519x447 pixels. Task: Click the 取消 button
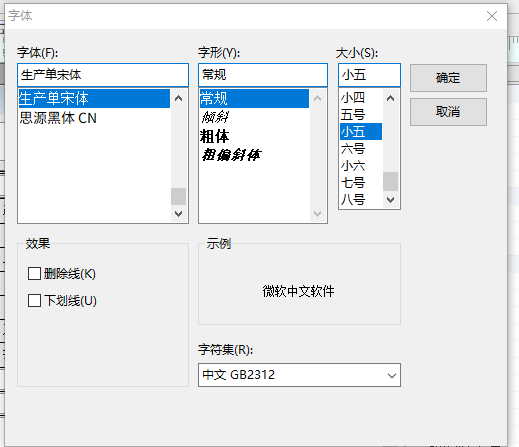coord(448,112)
